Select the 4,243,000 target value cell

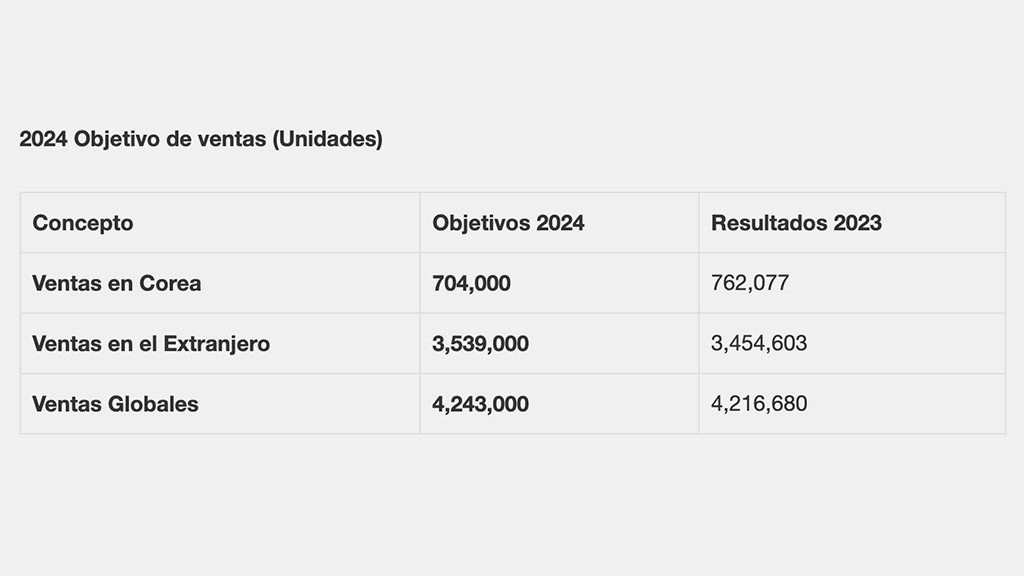[x=559, y=404]
